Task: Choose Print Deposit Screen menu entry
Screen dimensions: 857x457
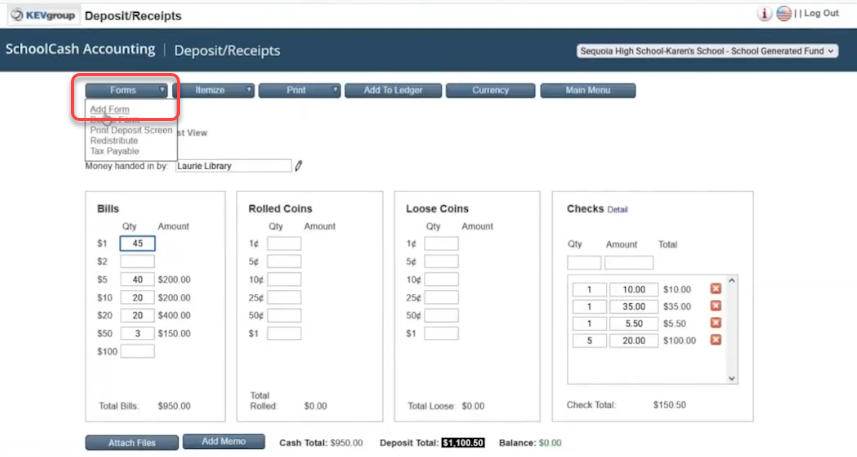Action: pos(131,130)
